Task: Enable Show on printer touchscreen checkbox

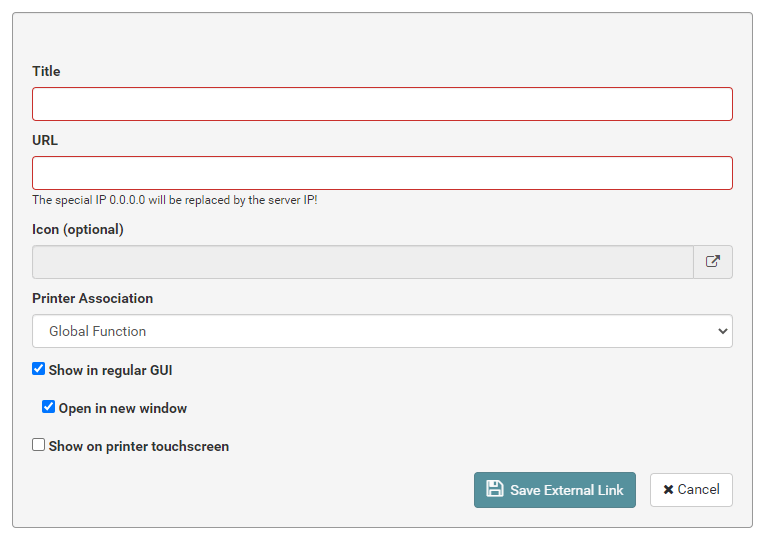Action: pyautogui.click(x=39, y=445)
